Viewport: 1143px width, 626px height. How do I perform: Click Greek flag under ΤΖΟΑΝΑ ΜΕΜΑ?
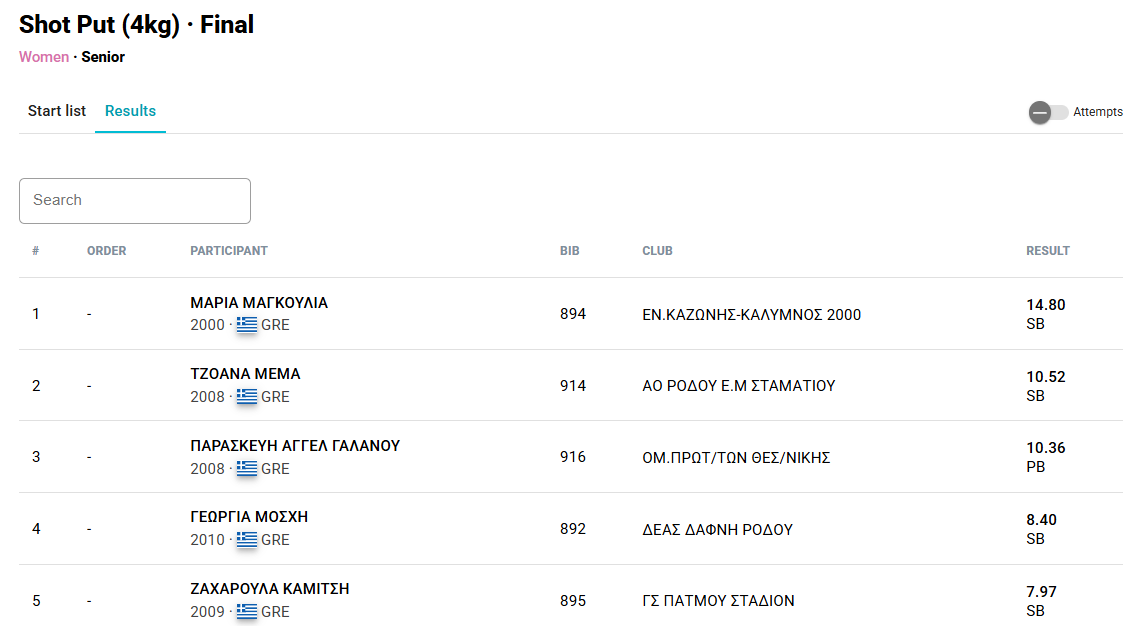pos(247,397)
